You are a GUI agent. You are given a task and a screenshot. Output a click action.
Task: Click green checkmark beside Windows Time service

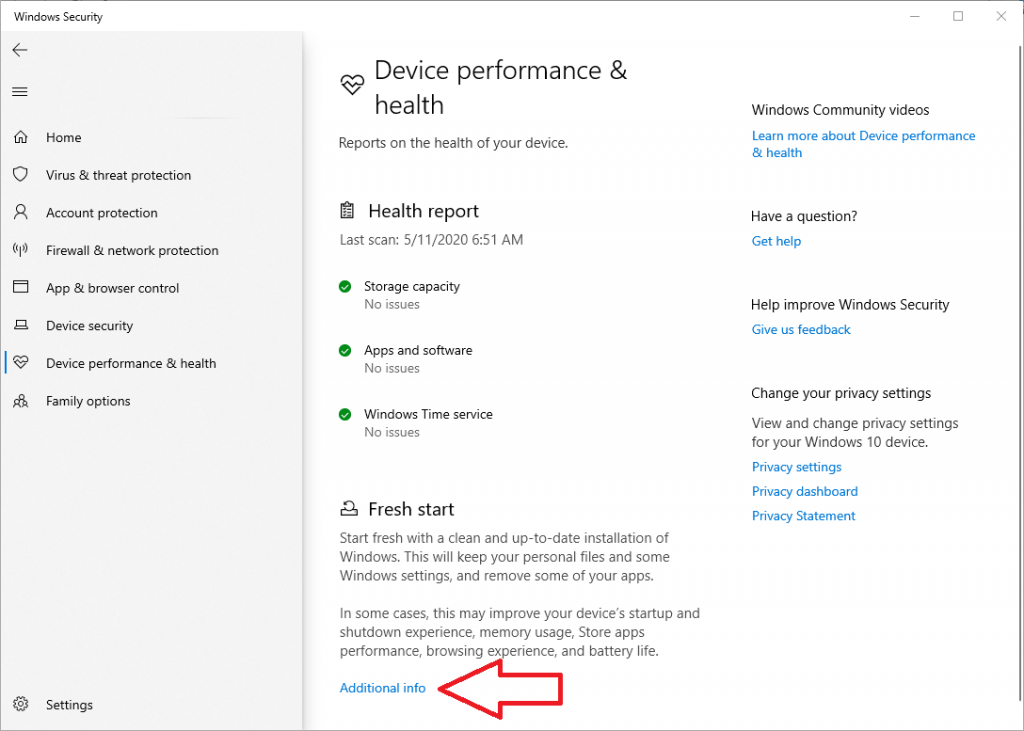(345, 414)
